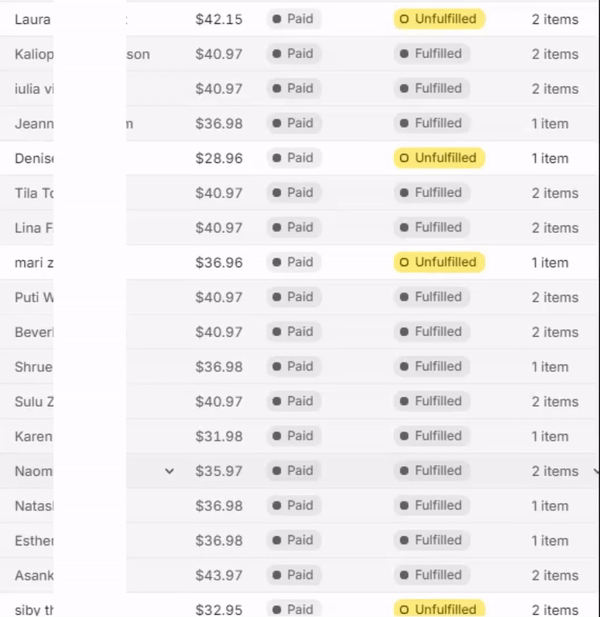Click Fulfilled badge on Jeann's $36.98 order
Viewport: 600px width, 617px height.
(x=432, y=123)
